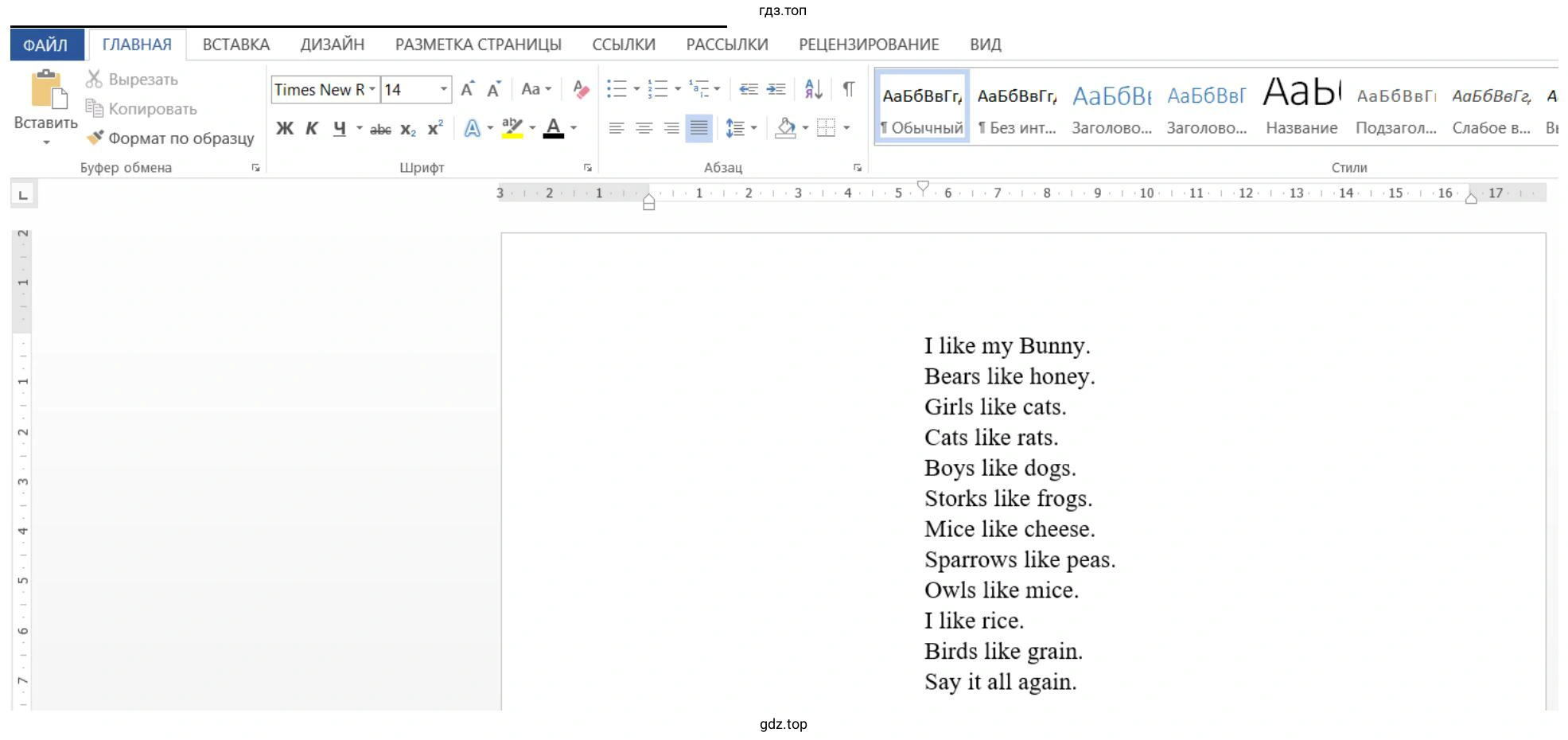Open the font size 14 dropdown
1568x740 pixels.
443,89
